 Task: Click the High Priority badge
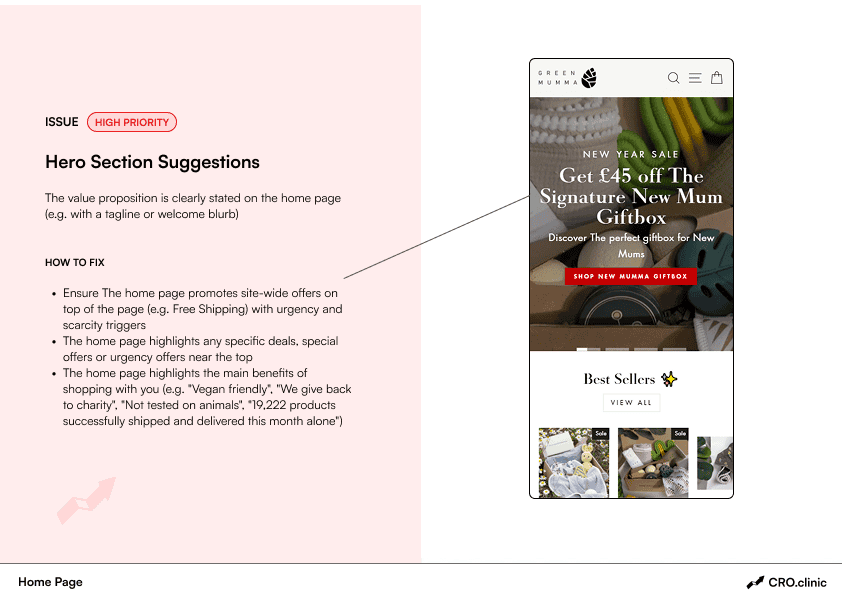[132, 122]
